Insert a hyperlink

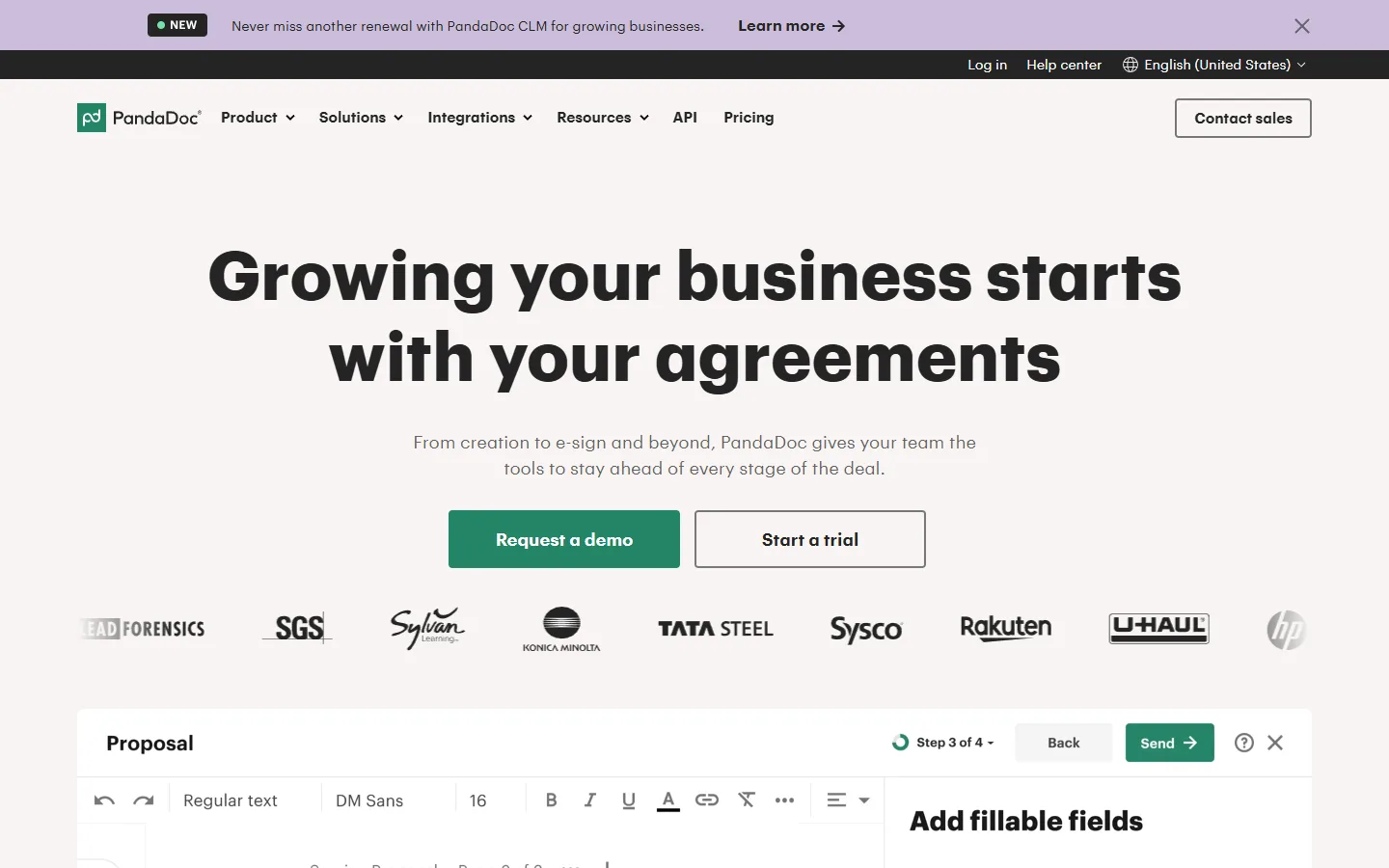[707, 800]
